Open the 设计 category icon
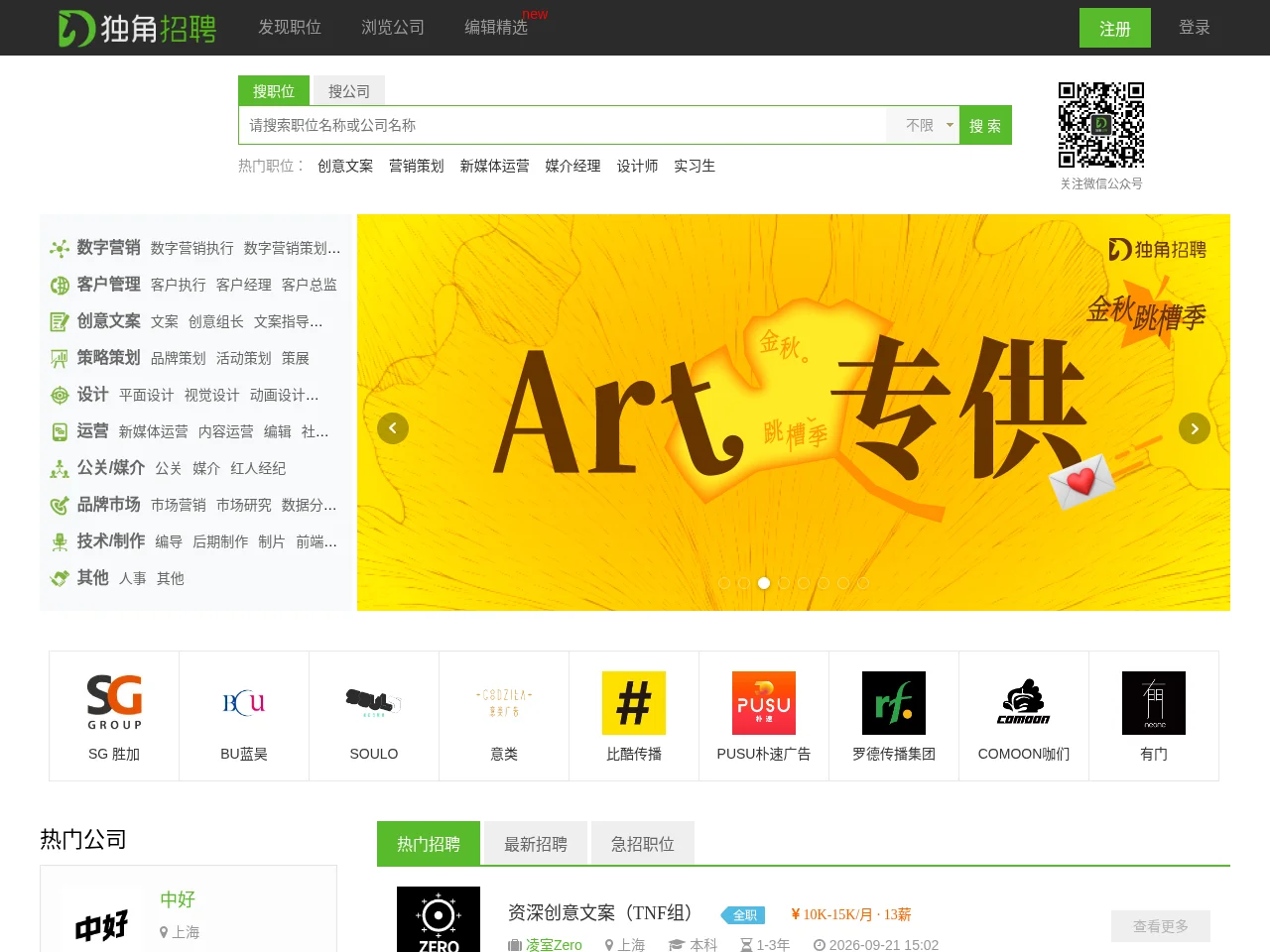1270x952 pixels. 60,395
